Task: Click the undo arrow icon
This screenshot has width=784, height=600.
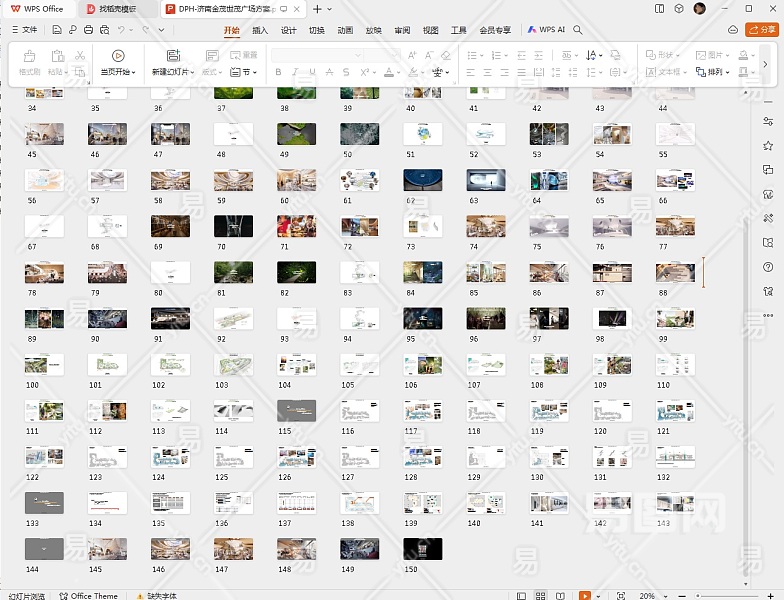Action: (x=121, y=30)
